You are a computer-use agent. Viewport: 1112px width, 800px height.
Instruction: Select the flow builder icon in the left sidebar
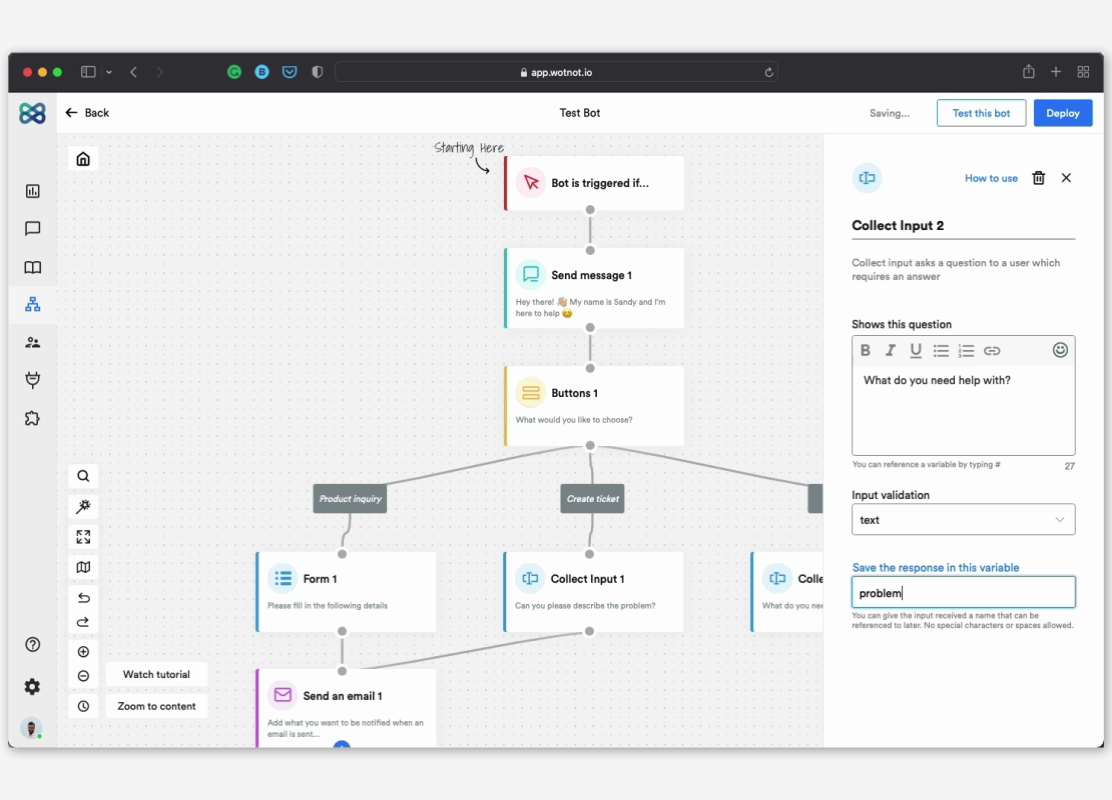click(x=32, y=304)
